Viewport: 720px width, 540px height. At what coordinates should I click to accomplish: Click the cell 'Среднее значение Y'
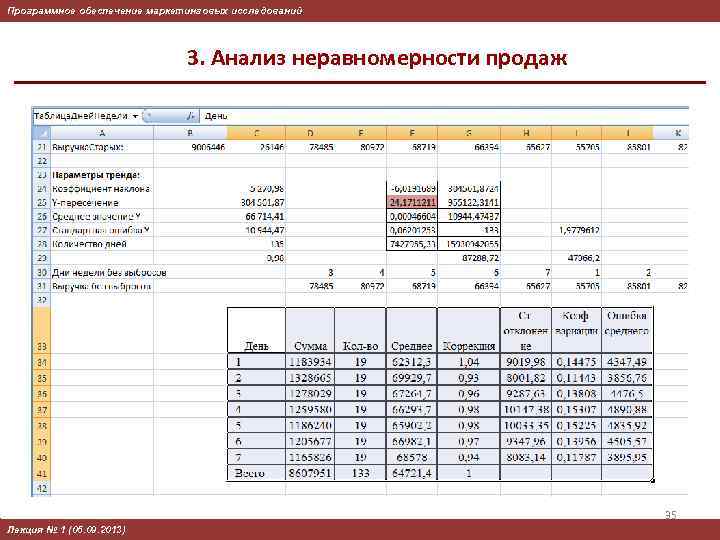102,216
